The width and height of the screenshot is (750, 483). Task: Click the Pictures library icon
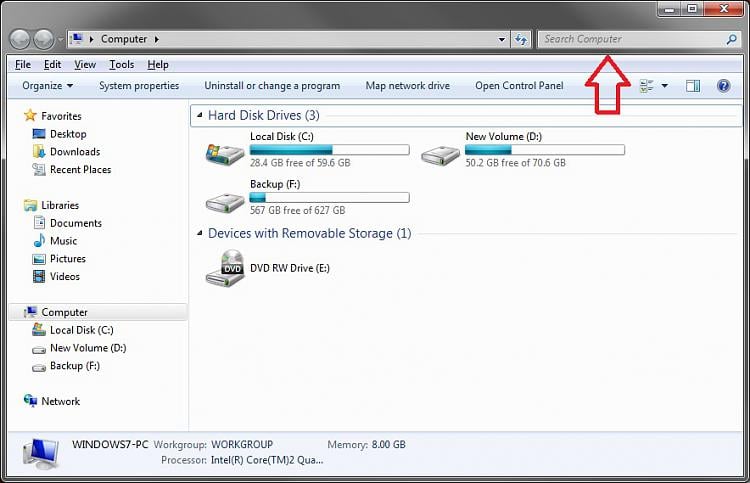(x=39, y=259)
